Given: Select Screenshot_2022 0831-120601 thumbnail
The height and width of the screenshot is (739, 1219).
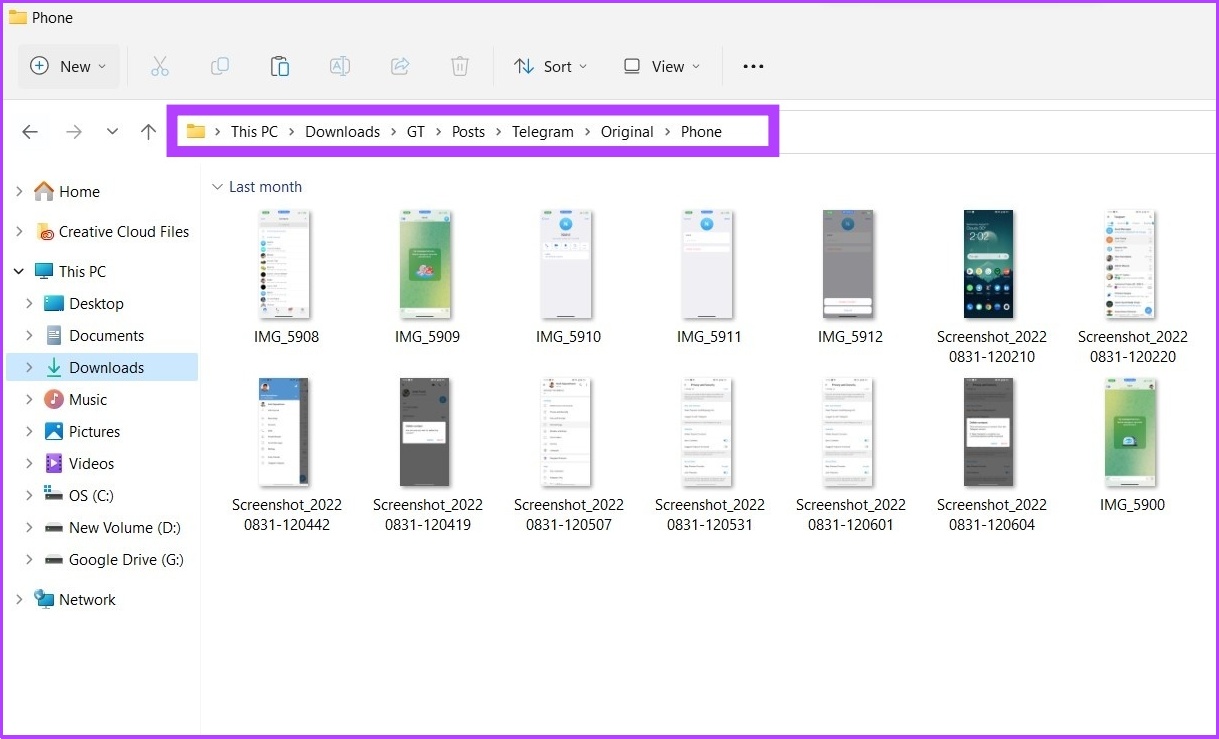Looking at the screenshot, I should pos(848,432).
